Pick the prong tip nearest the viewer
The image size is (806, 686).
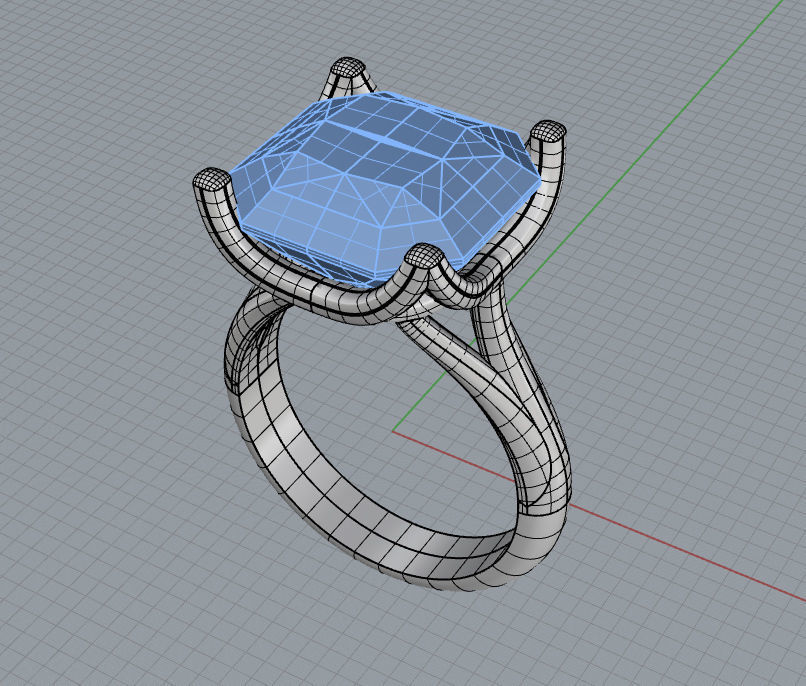coord(425,254)
